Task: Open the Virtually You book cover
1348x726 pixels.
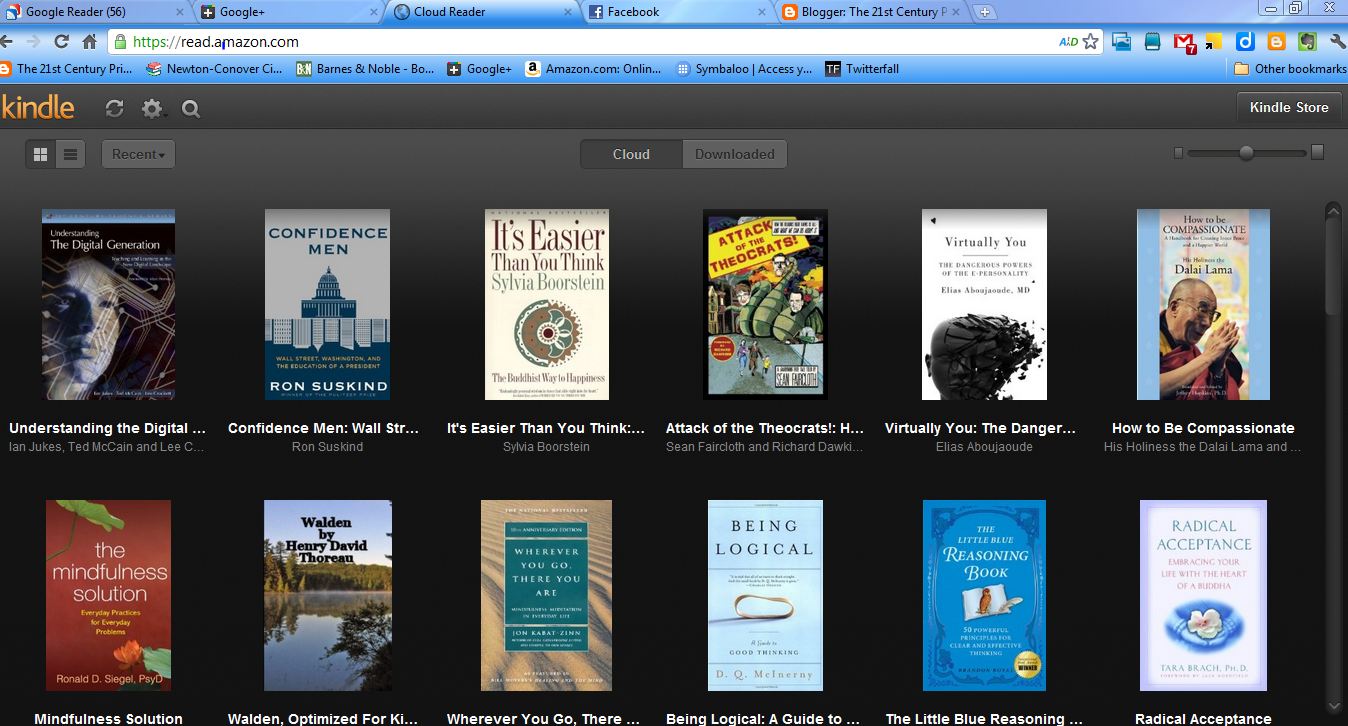Action: pos(984,304)
